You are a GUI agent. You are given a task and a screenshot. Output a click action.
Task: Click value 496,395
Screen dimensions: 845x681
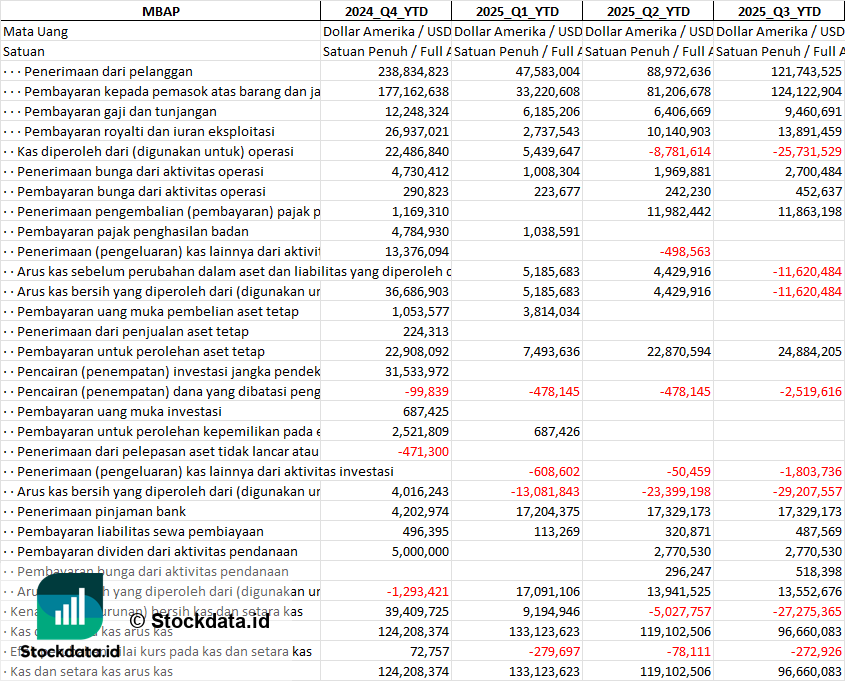[x=426, y=531]
